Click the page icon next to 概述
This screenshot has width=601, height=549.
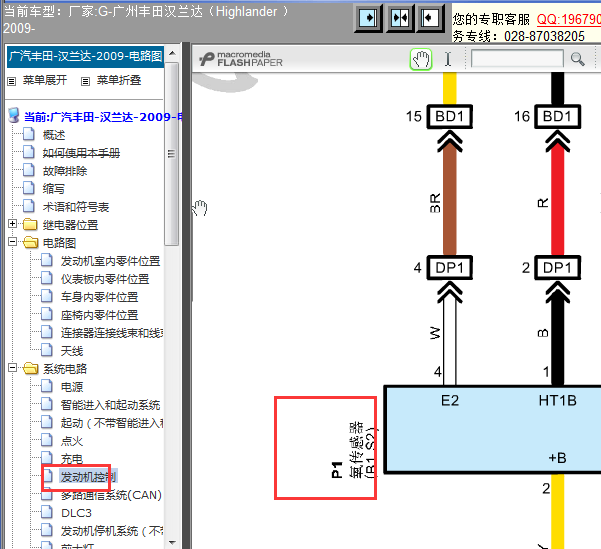29,135
